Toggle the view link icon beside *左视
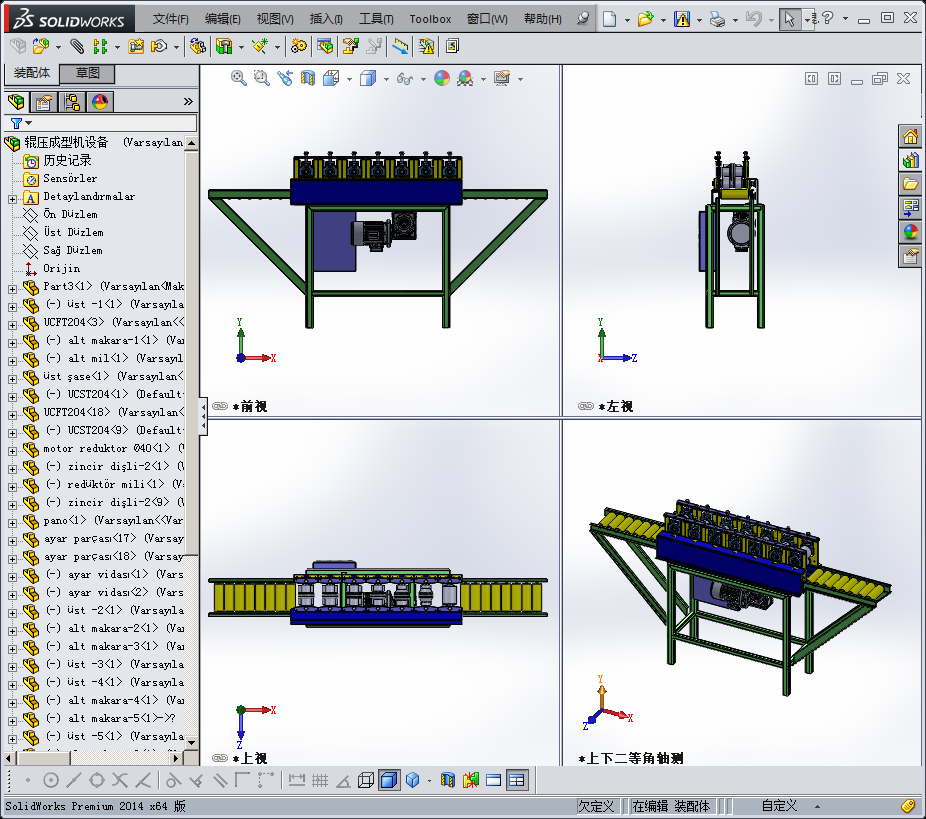 coord(586,406)
